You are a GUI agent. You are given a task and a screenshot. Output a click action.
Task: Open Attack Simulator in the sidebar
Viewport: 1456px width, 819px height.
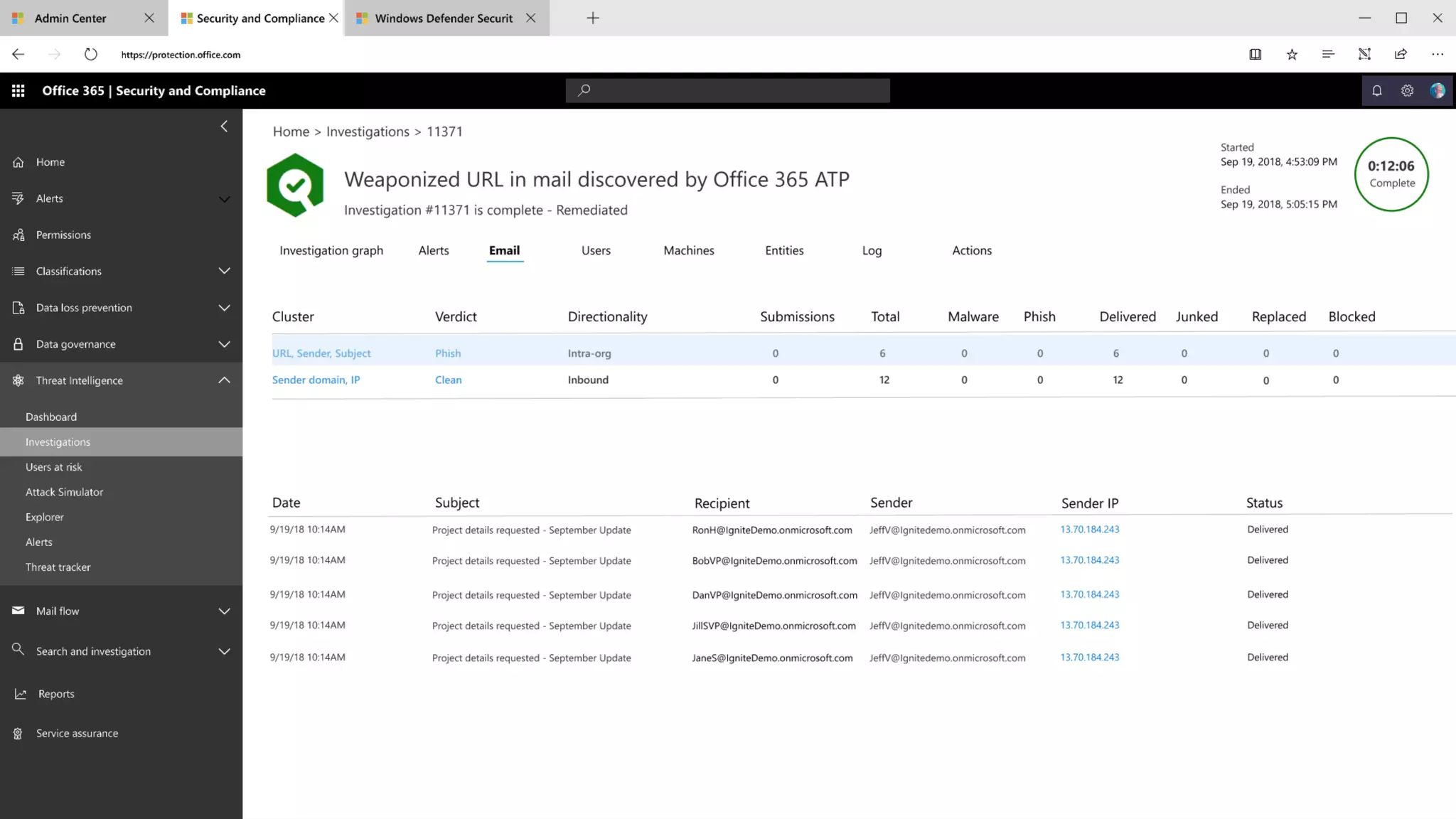point(64,492)
